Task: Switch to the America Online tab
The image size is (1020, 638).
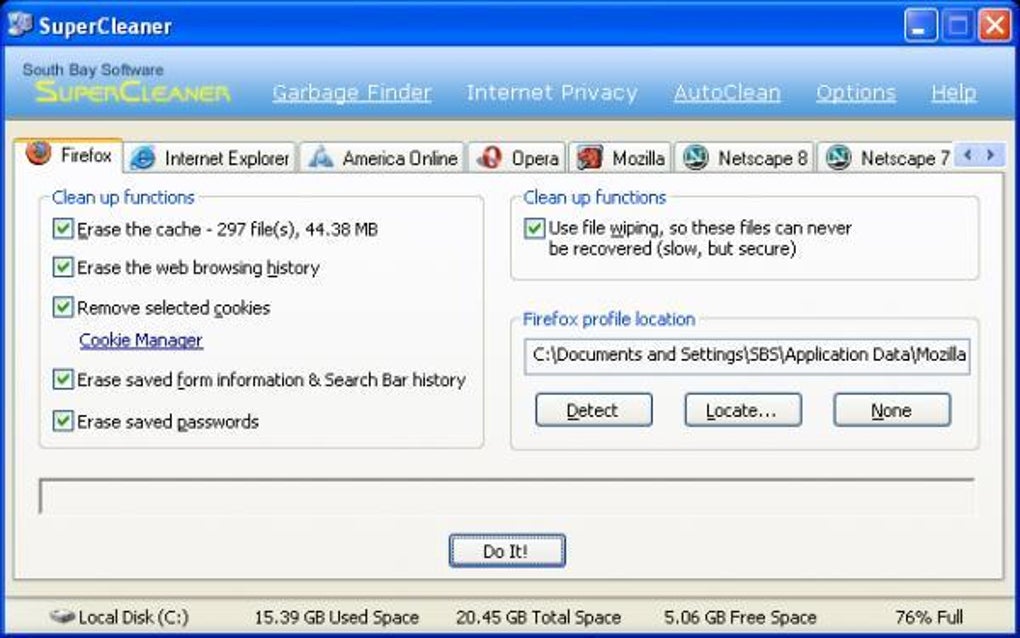Action: (383, 158)
